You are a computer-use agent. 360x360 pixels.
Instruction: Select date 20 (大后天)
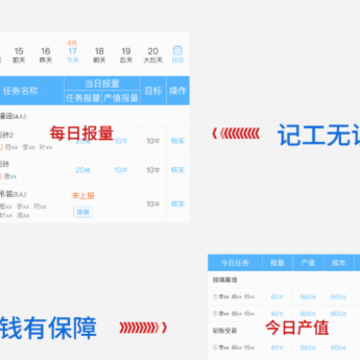(153, 55)
